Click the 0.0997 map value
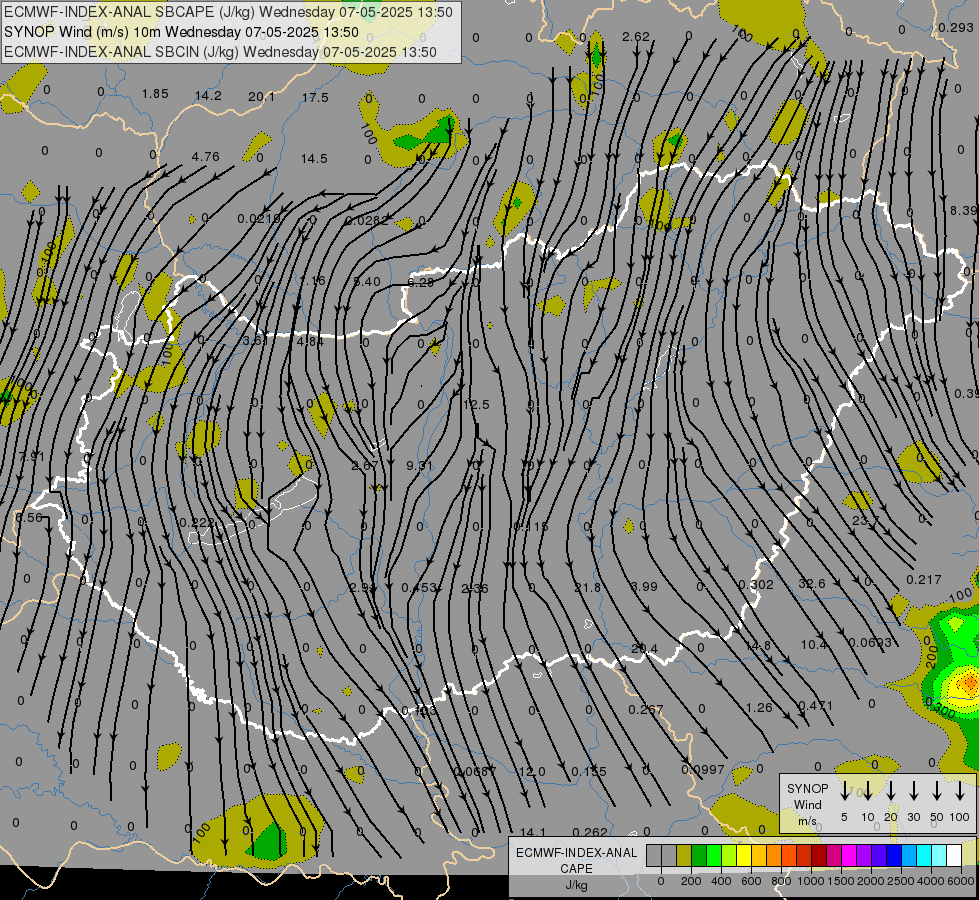The width and height of the screenshot is (979, 900). pos(703,769)
